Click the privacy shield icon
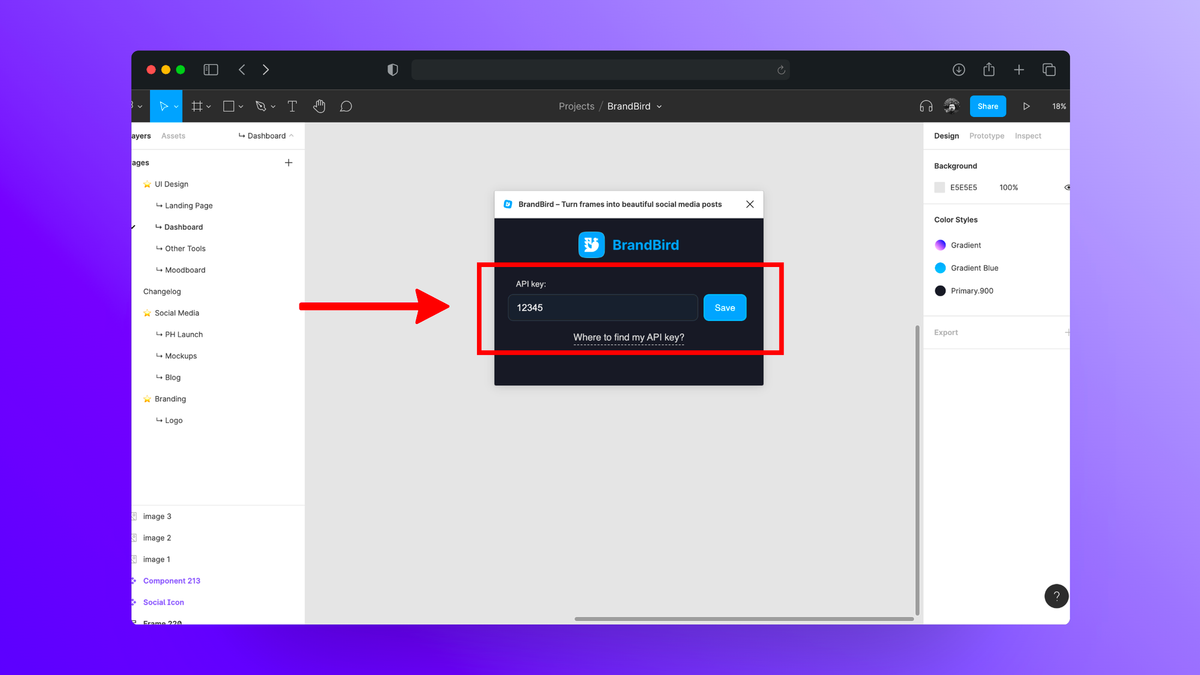Viewport: 1200px width, 675px height. point(393,70)
